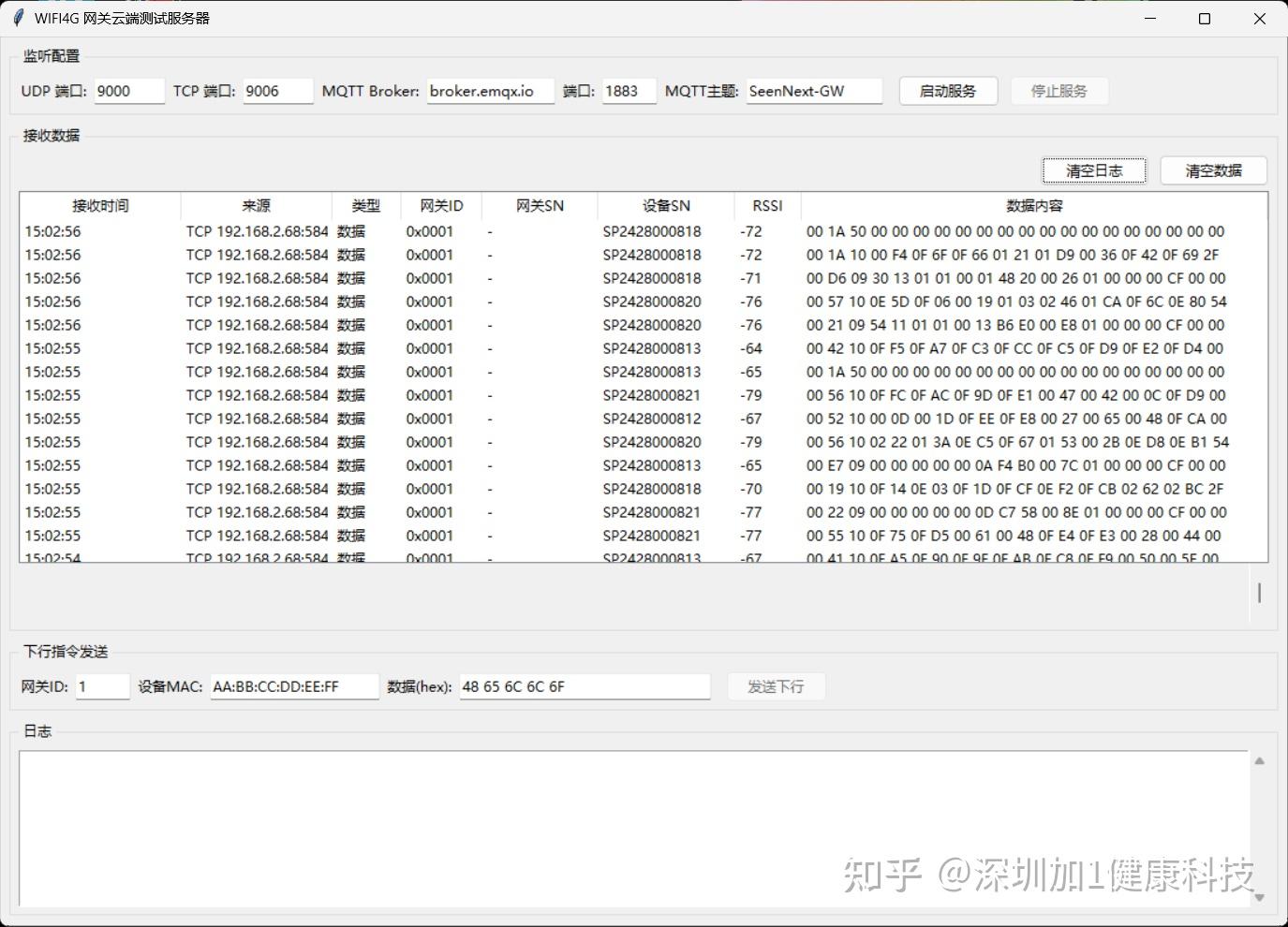Click the MQTT port field showing 1883

629,91
